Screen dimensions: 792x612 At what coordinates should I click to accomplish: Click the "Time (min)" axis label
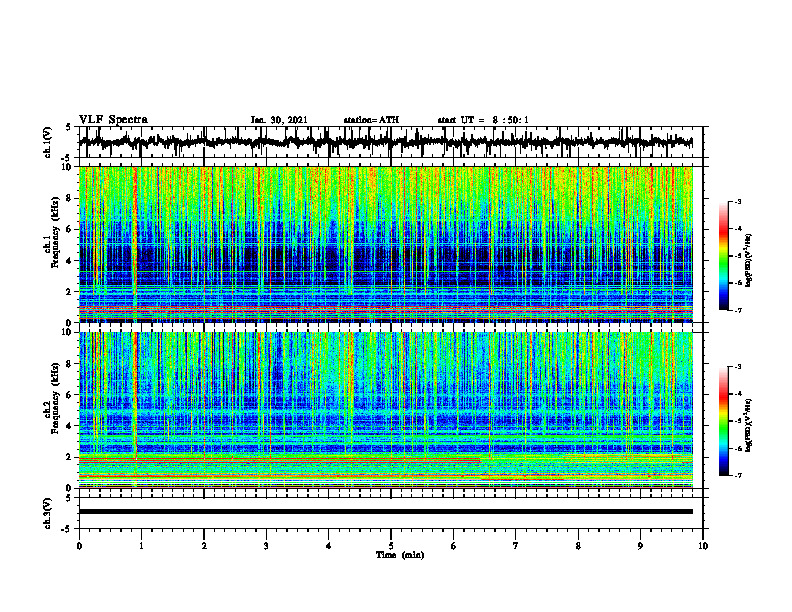coord(400,555)
